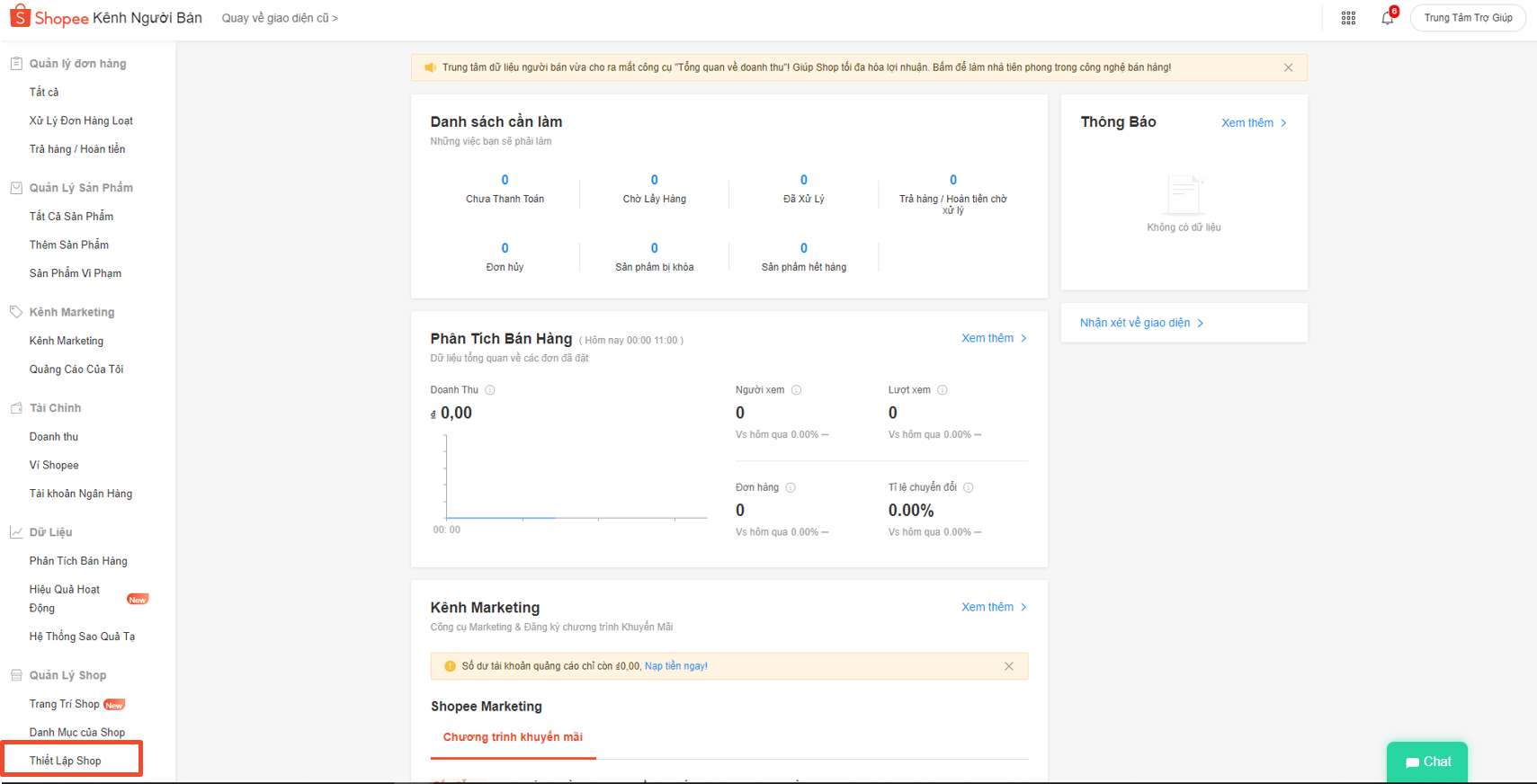
Task: Dismiss the top announcement banner
Action: tap(1288, 67)
